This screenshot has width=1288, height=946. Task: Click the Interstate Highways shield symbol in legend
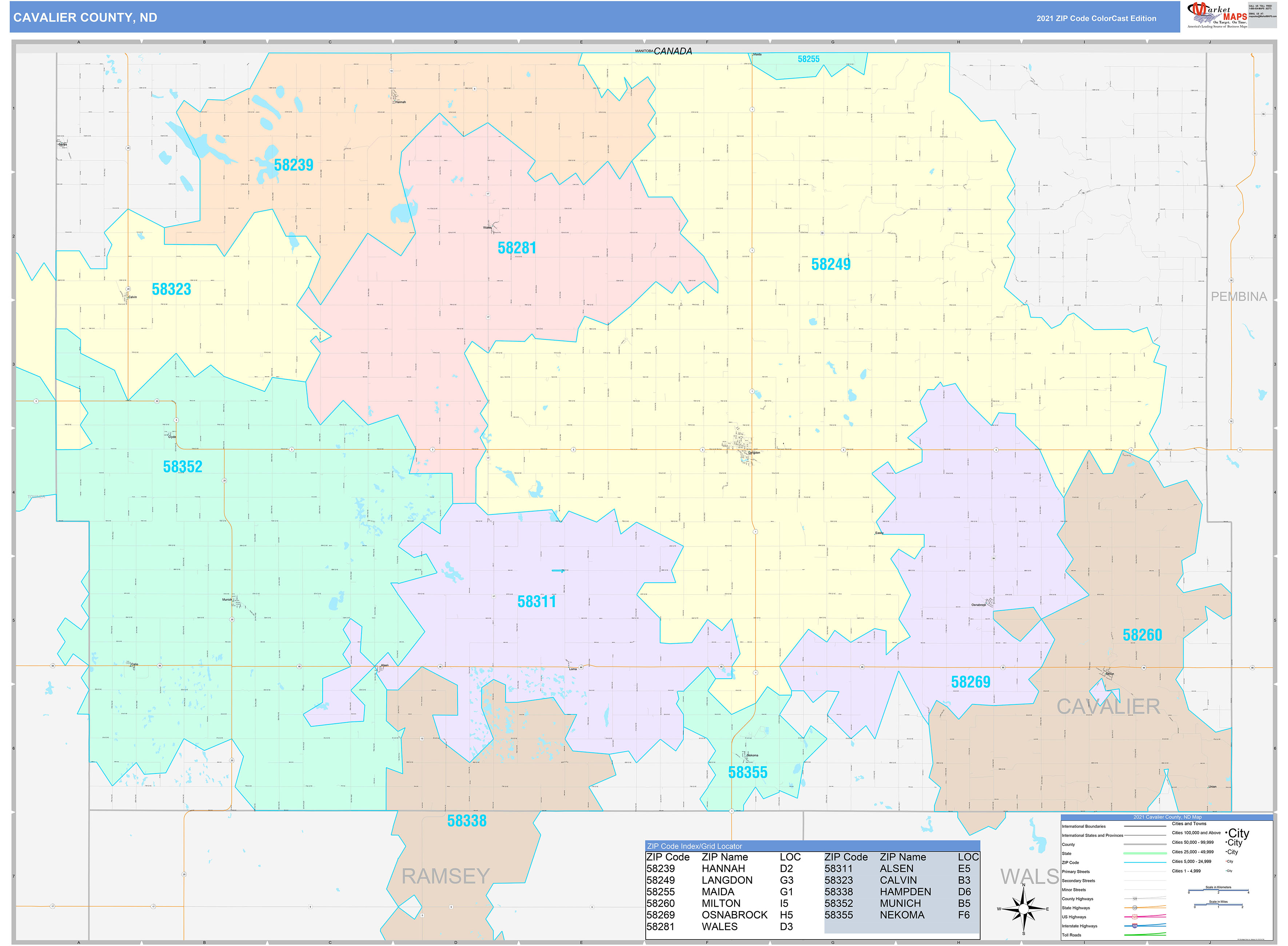pos(1135,926)
